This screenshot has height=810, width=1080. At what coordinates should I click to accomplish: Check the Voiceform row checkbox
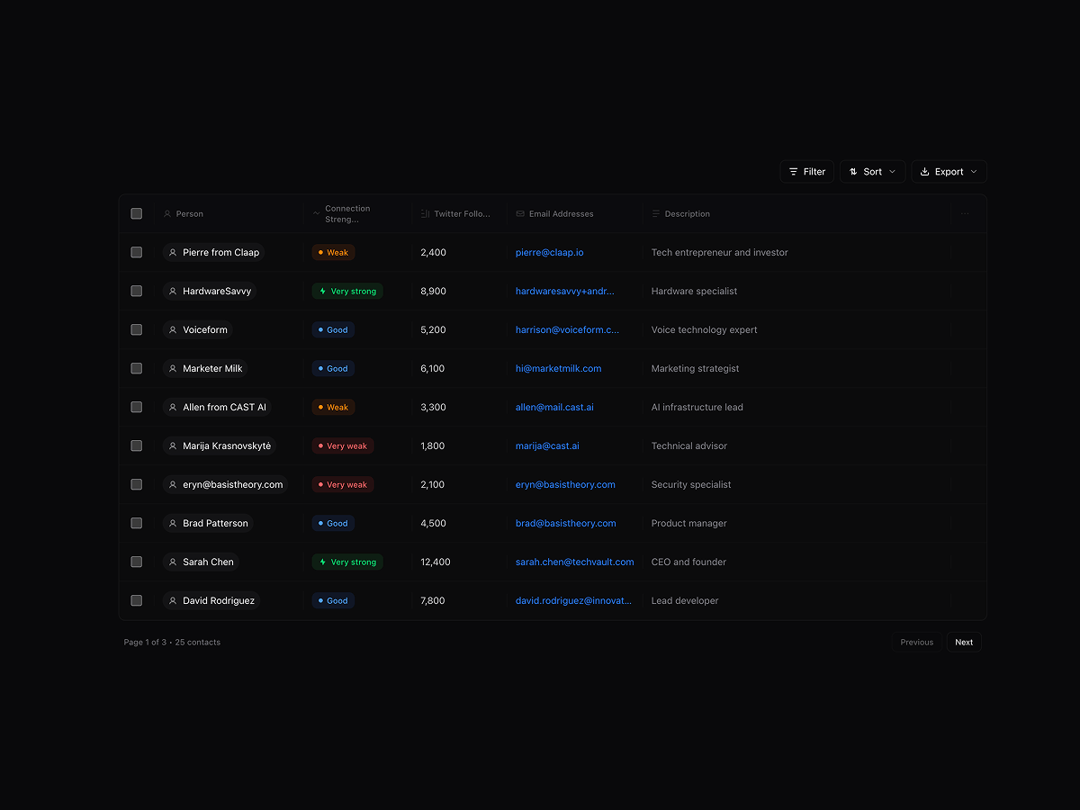136,330
